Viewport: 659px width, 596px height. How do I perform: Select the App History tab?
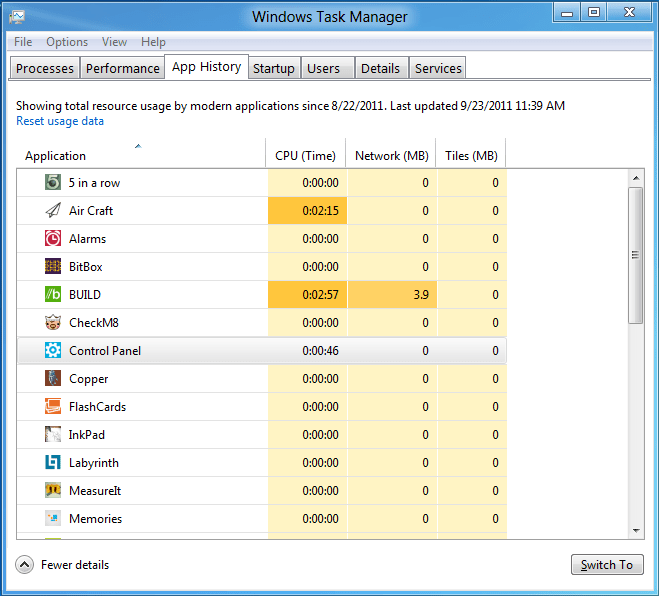(x=206, y=66)
